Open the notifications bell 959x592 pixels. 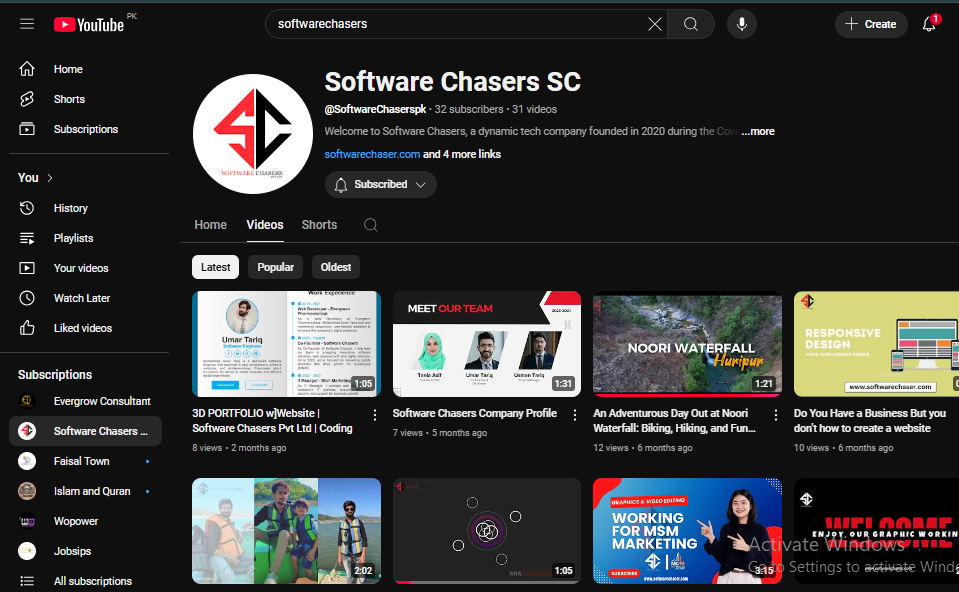click(x=929, y=25)
